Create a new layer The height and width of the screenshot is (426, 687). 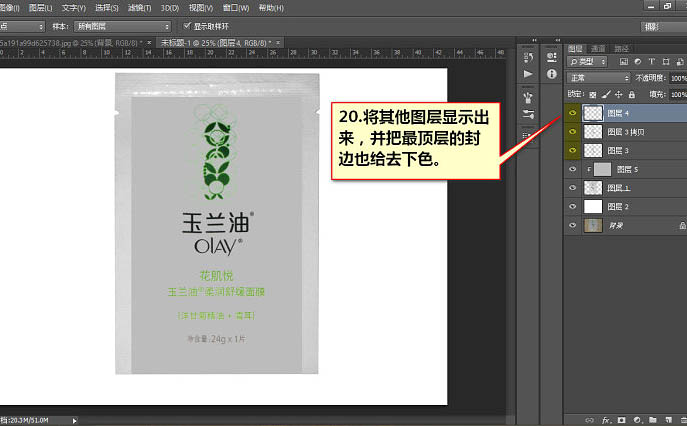(x=669, y=420)
